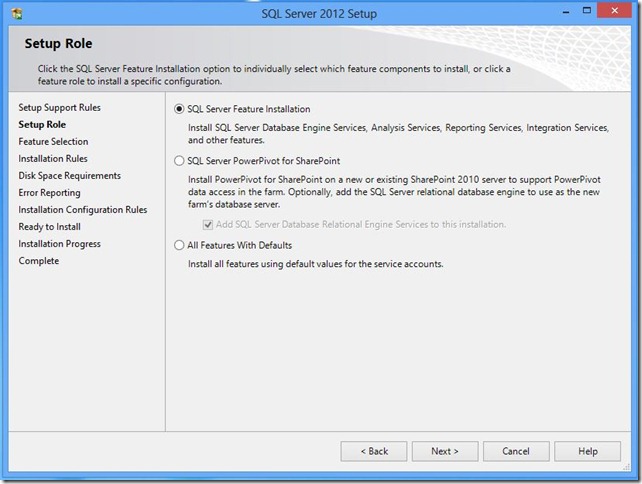642x484 pixels.
Task: Close the SQL Server 2012 Setup window
Action: pyautogui.click(x=614, y=11)
